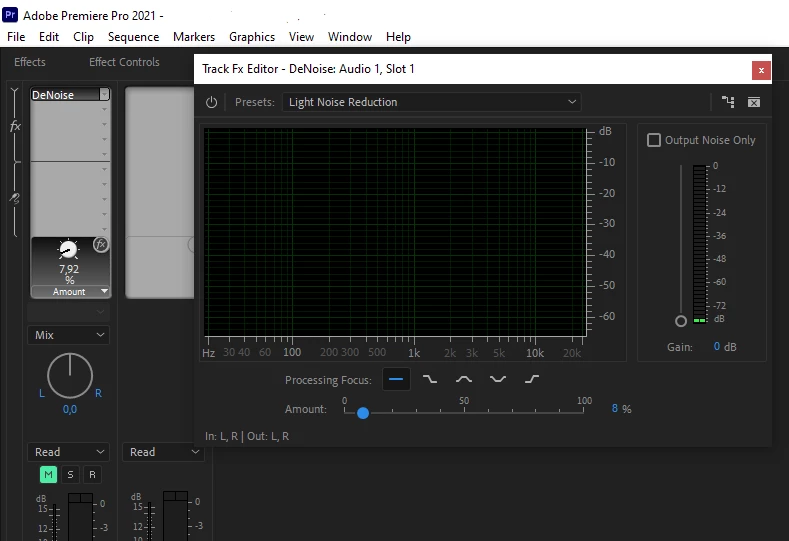Select processing focus on lower frequencies
Screen dimensions: 789x541
click(430, 379)
